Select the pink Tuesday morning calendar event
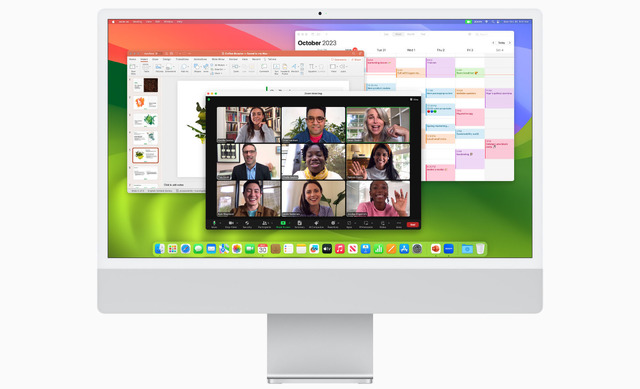640x389 pixels. (381, 65)
